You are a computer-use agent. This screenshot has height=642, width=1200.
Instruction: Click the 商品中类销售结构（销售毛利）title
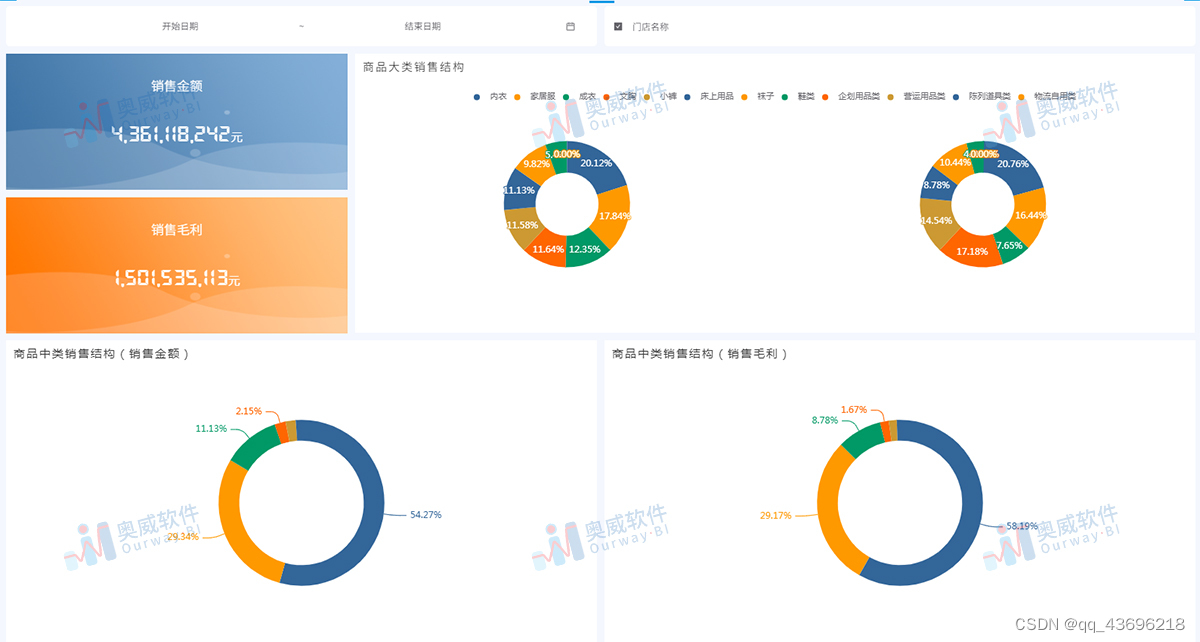pyautogui.click(x=700, y=354)
